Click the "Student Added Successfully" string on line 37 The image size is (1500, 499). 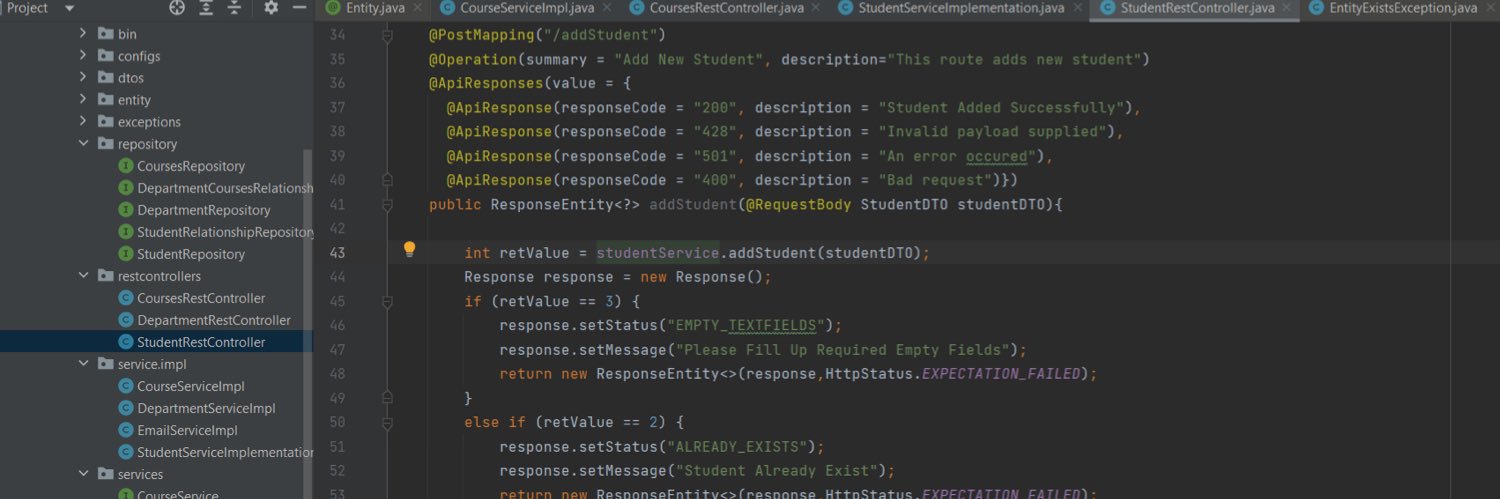point(1002,108)
